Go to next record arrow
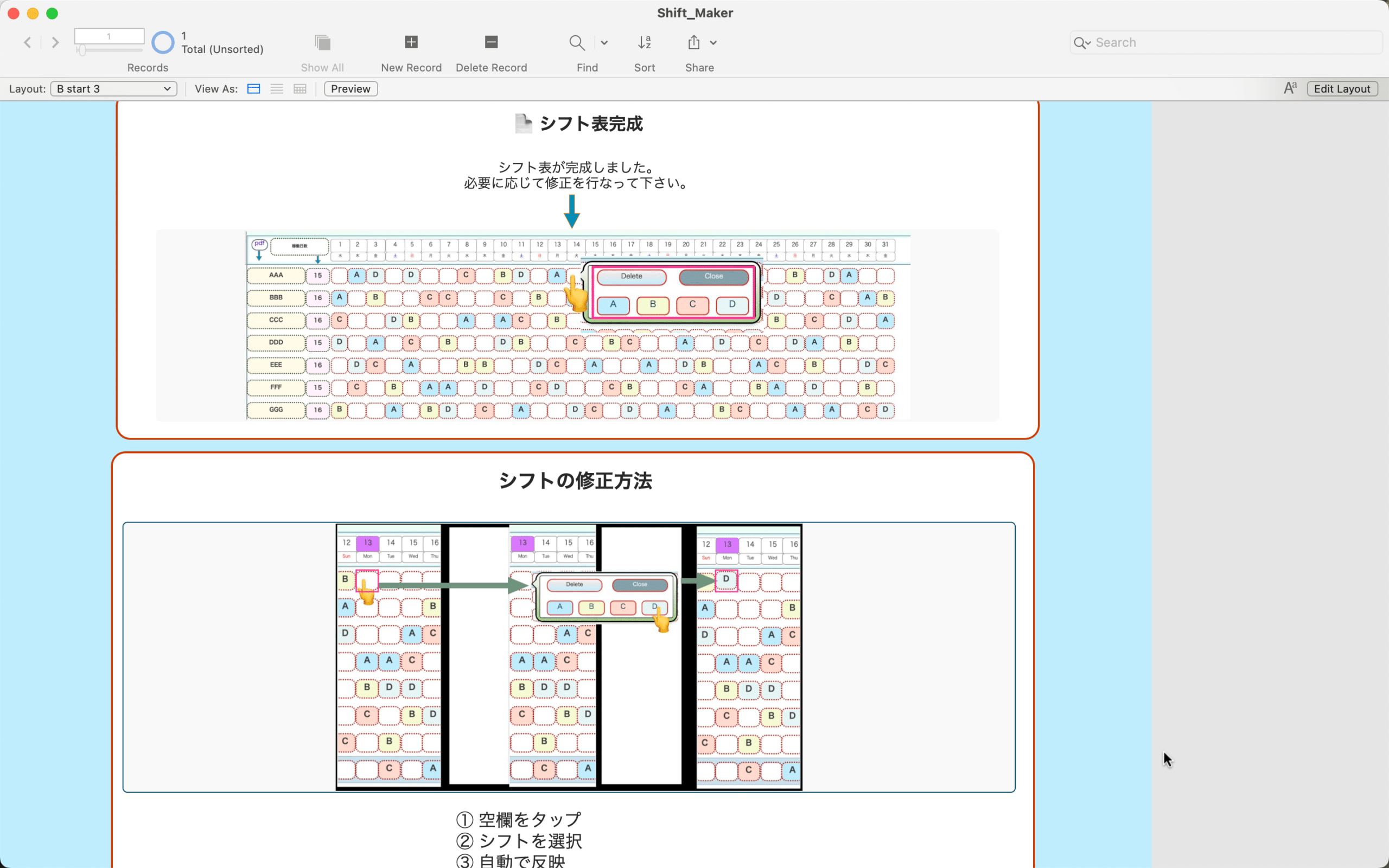1389x868 pixels. [55, 42]
